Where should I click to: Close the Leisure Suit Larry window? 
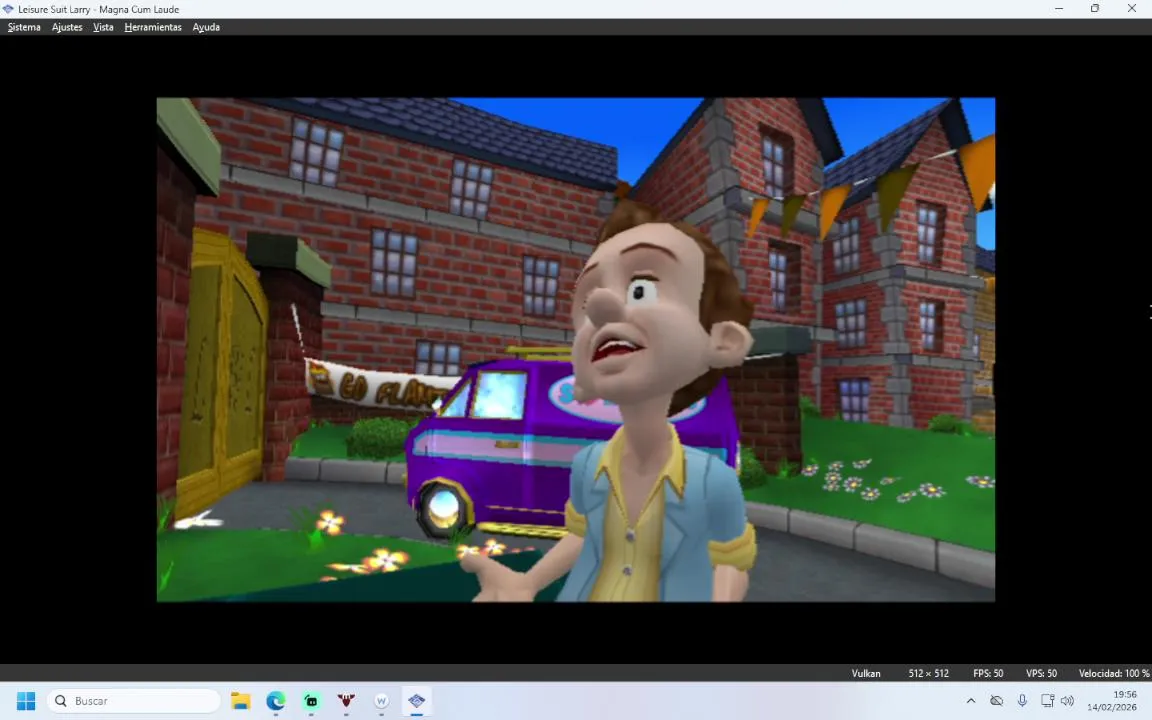click(1131, 9)
